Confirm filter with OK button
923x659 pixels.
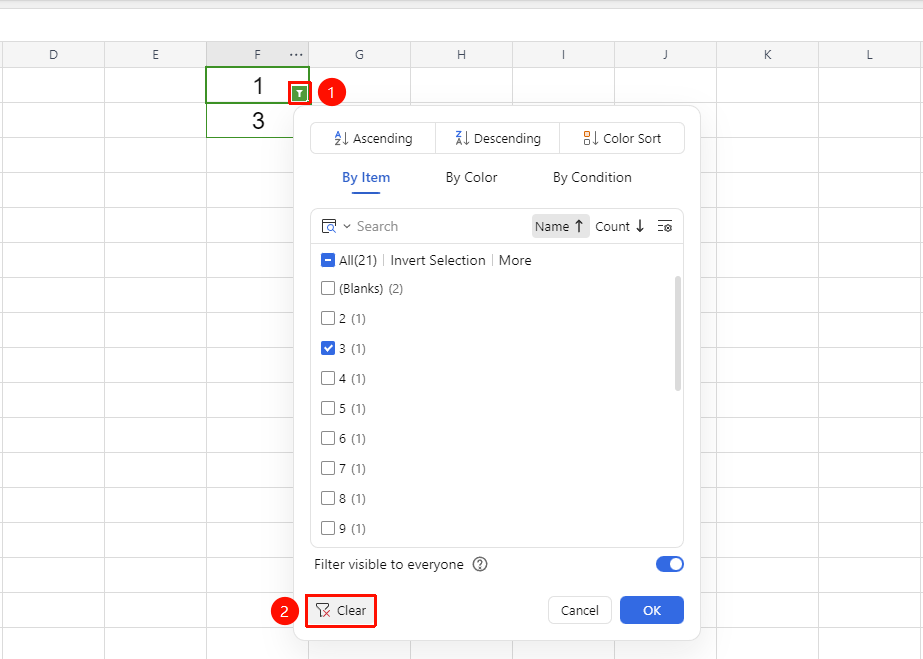coord(652,611)
